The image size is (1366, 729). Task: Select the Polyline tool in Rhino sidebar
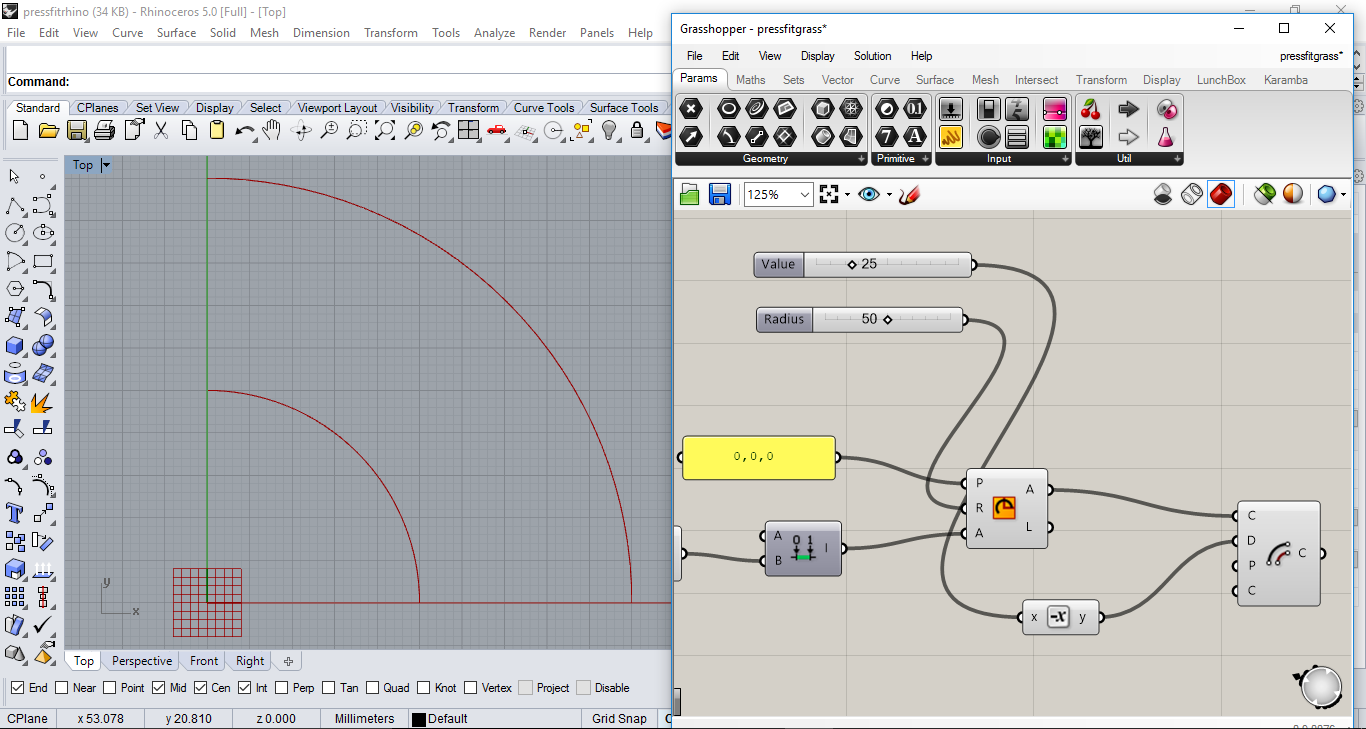[x=15, y=205]
